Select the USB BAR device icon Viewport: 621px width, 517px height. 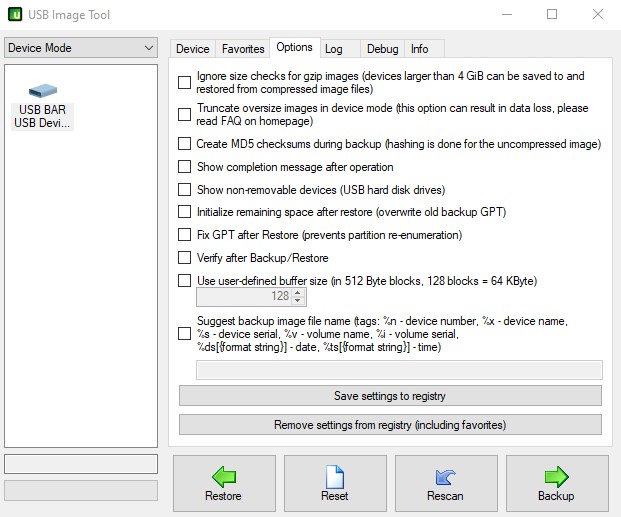pyautogui.click(x=43, y=94)
